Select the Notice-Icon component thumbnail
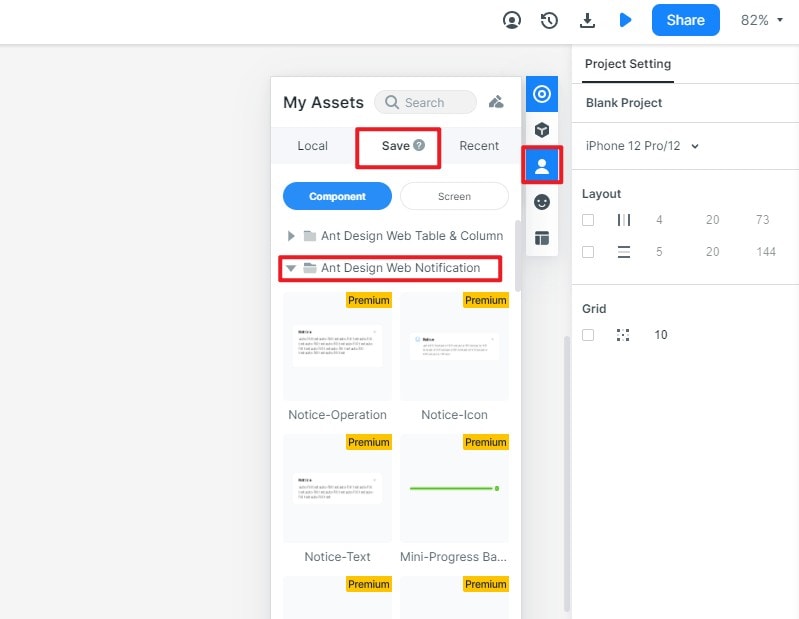 coord(455,346)
